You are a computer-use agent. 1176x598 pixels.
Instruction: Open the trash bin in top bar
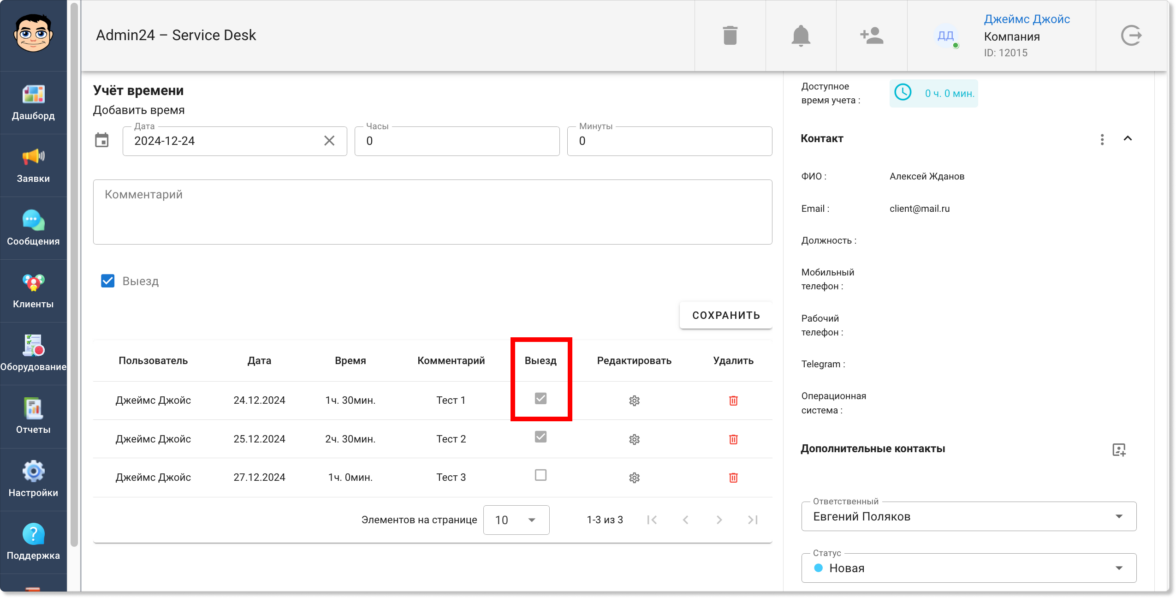click(x=730, y=36)
